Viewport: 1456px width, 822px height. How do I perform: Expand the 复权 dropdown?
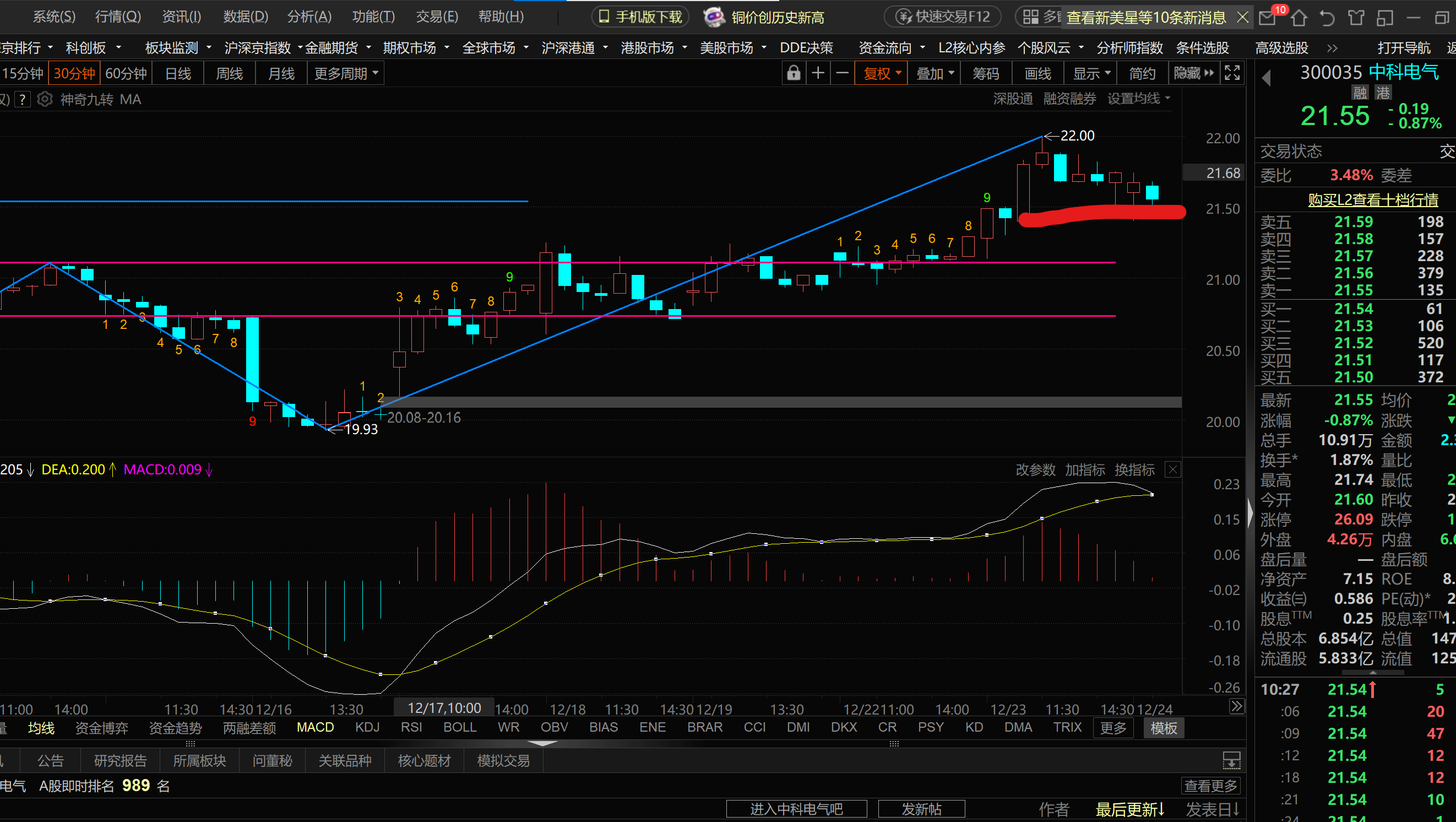882,73
